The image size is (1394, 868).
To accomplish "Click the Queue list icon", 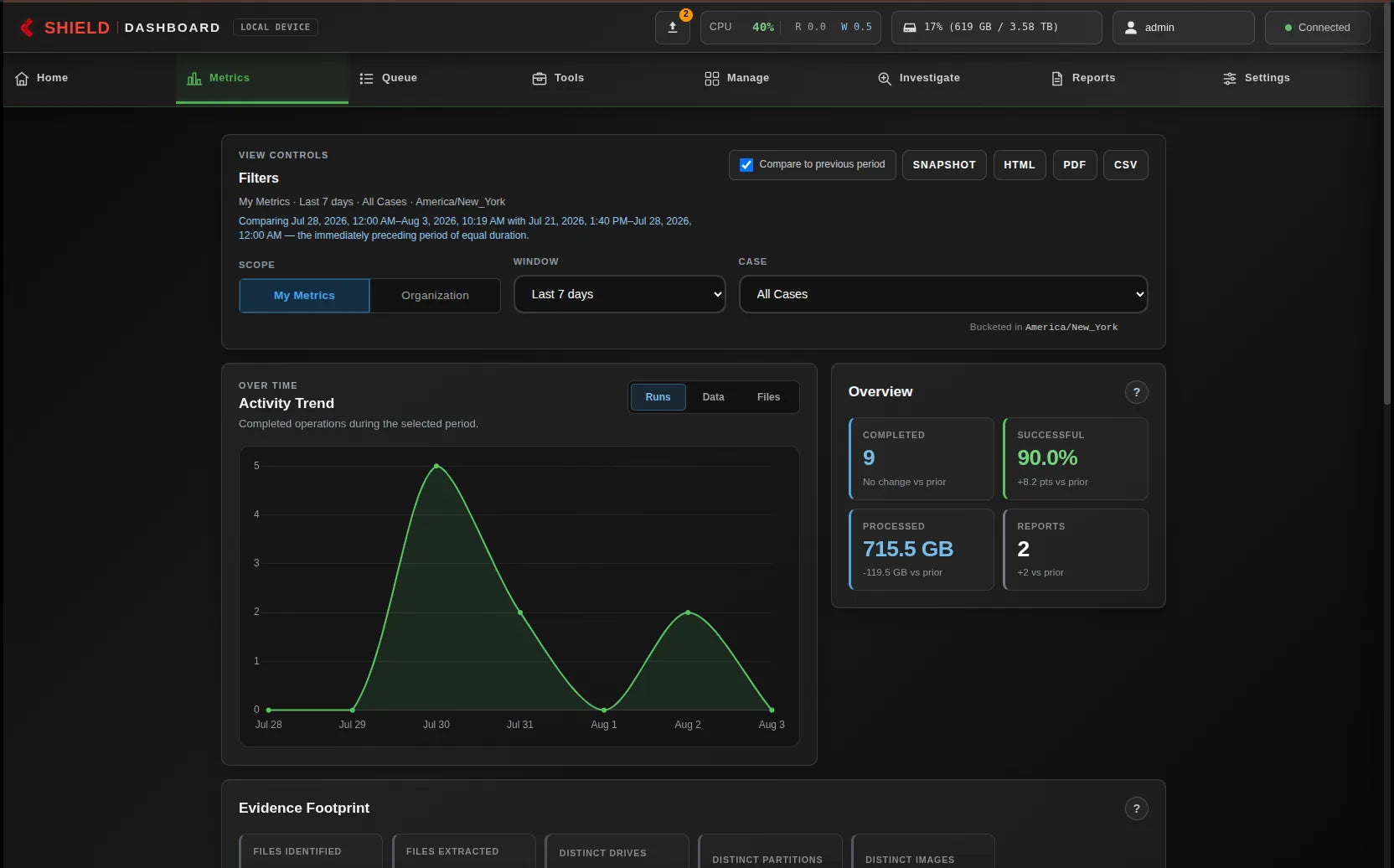I will click(x=366, y=79).
